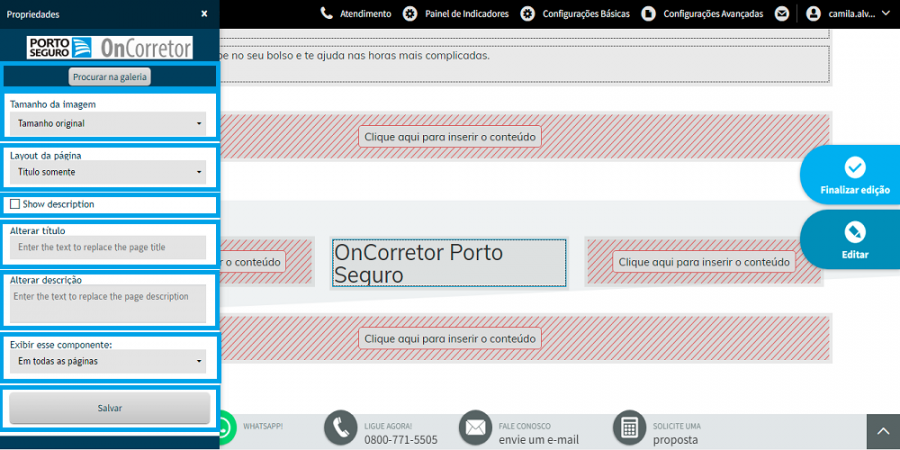Click Procurar na galeria button
Viewport: 900px width, 450px height.
pos(110,77)
